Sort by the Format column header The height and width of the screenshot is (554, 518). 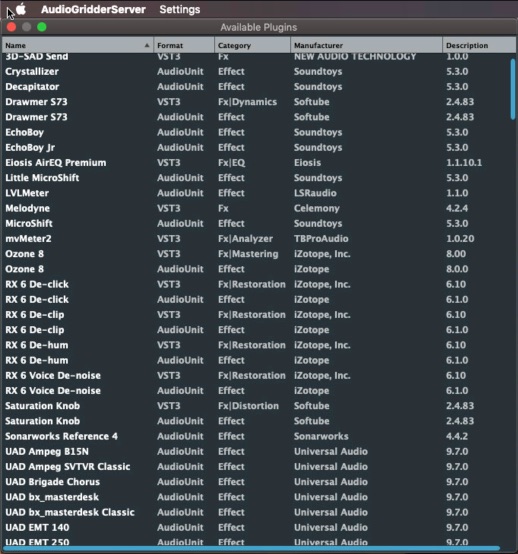[x=184, y=45]
